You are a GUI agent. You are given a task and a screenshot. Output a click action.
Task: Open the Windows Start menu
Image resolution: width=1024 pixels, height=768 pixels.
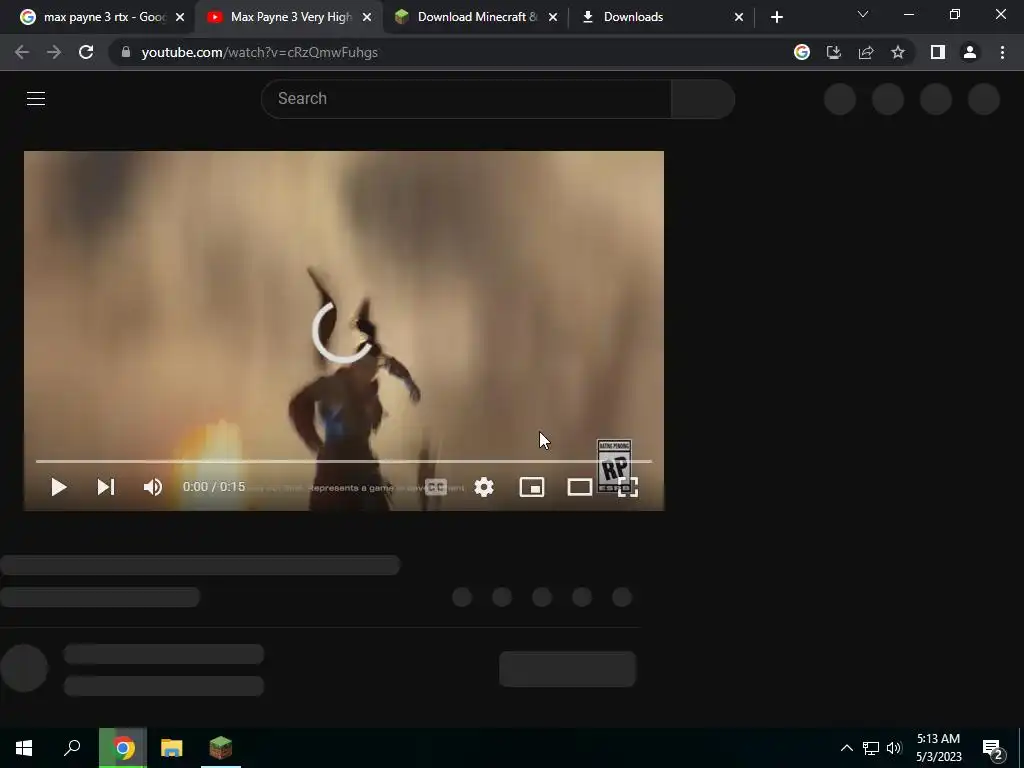(24, 748)
